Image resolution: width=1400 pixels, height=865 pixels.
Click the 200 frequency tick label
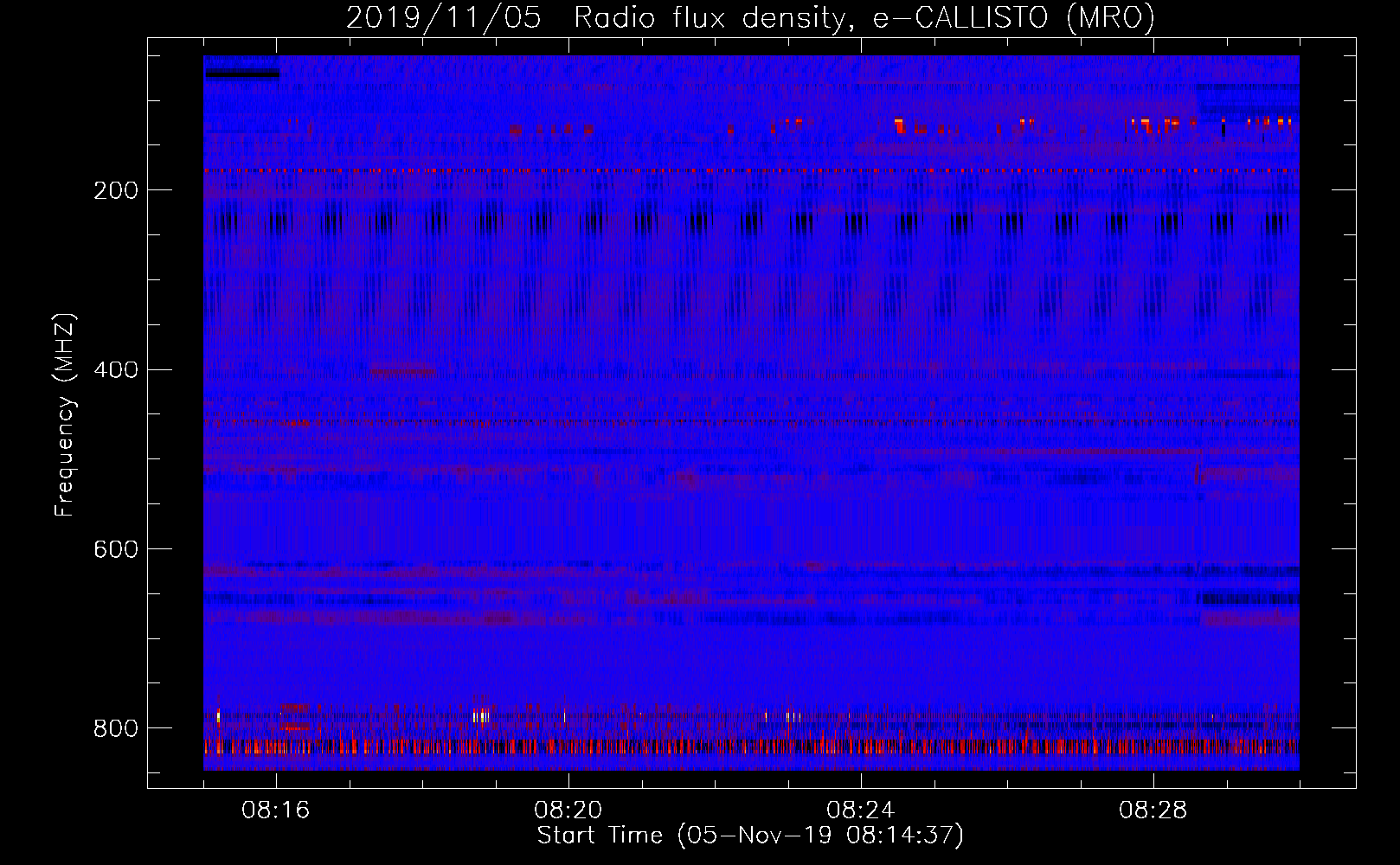116,190
